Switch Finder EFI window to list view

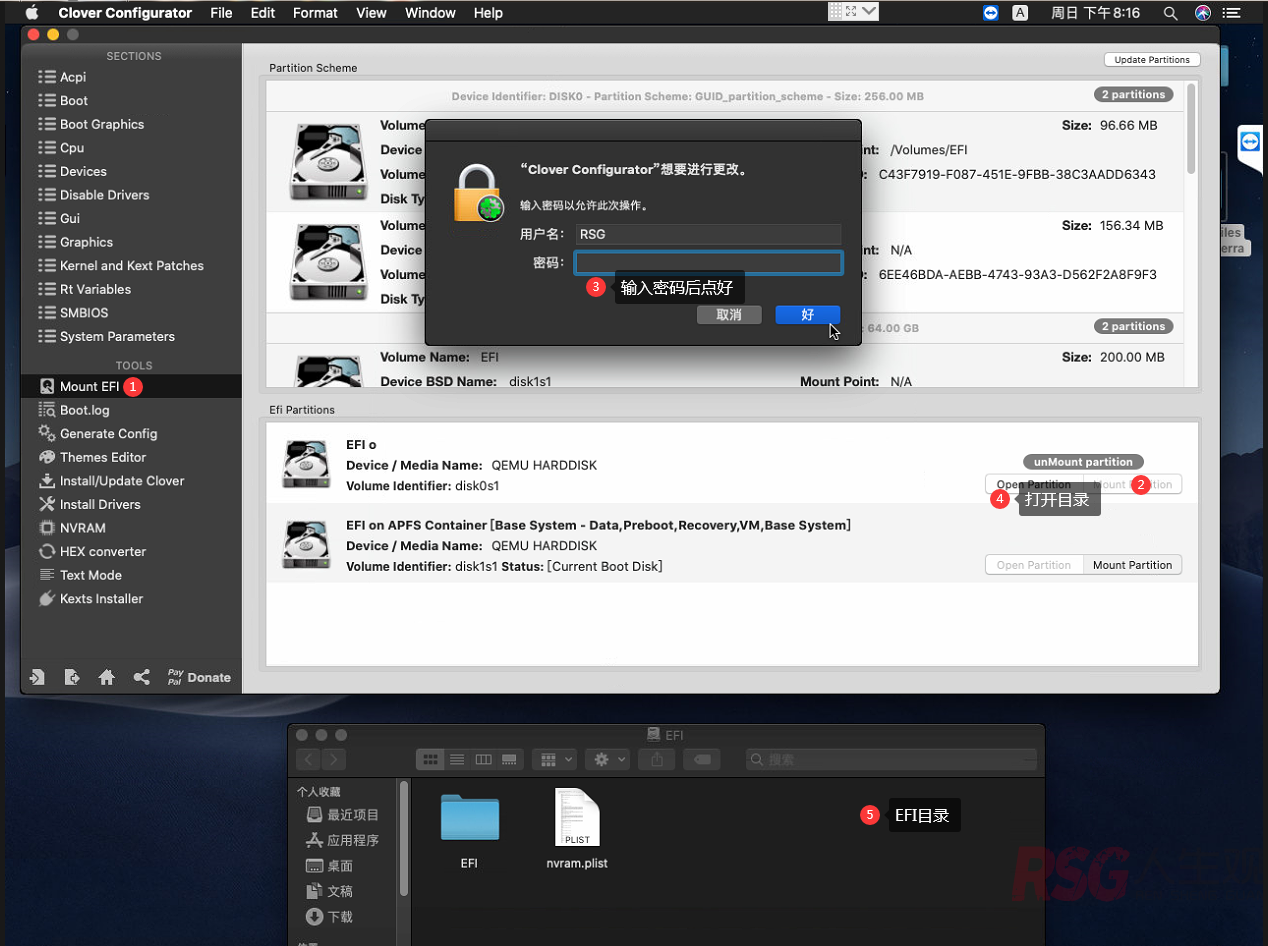tap(457, 760)
